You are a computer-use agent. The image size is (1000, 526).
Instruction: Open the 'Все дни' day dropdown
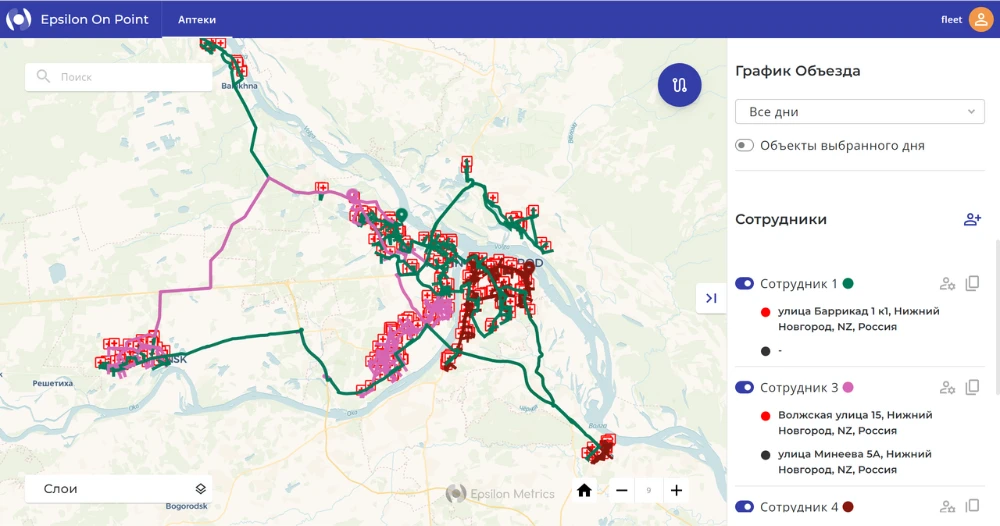pos(860,112)
